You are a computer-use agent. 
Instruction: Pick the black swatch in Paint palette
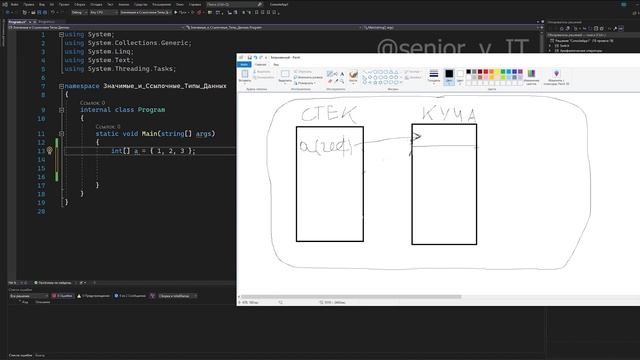469,72
